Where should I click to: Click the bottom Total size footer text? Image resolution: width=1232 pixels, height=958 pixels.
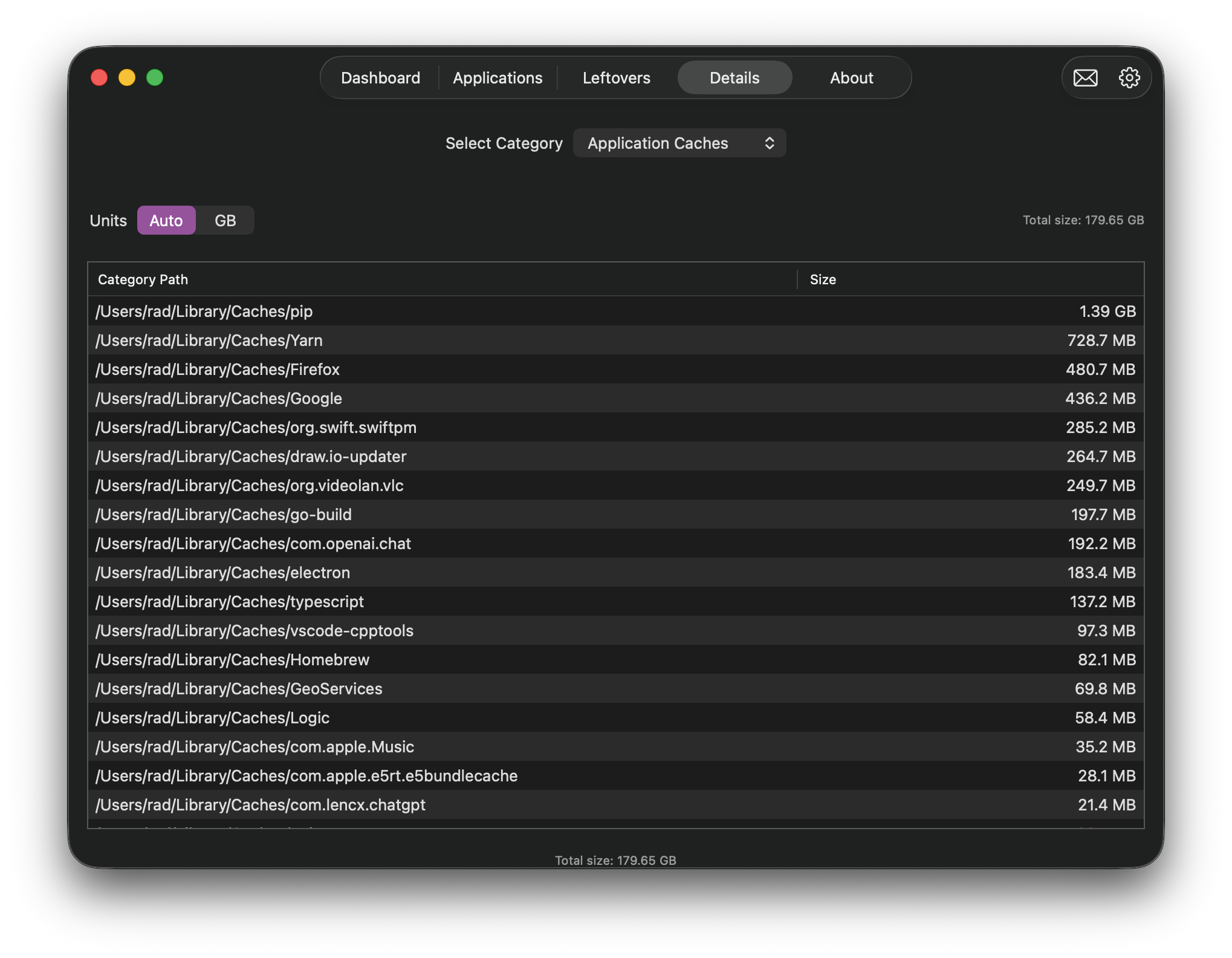click(x=615, y=860)
